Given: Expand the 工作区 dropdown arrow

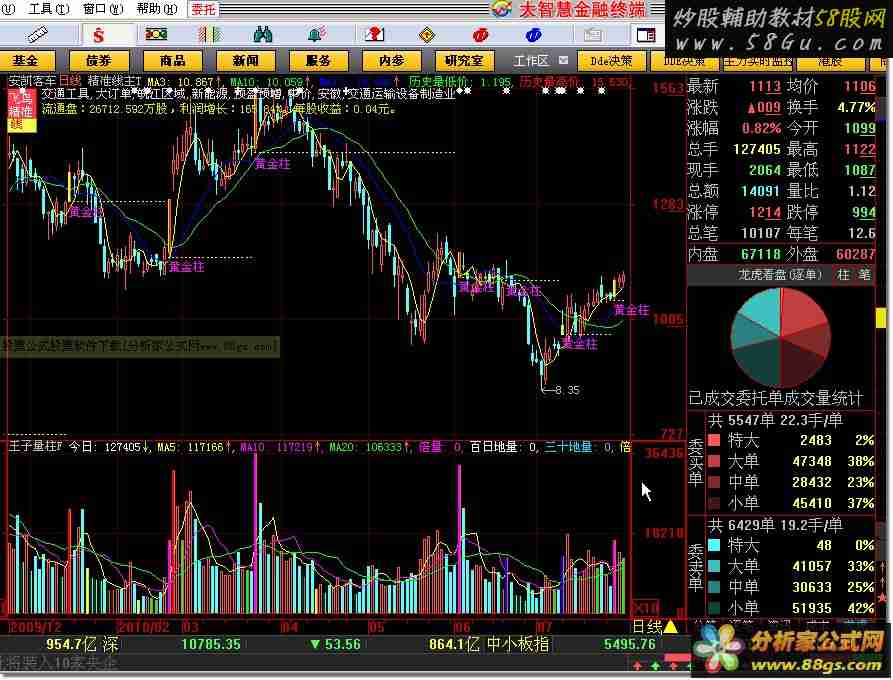Looking at the screenshot, I should 563,60.
